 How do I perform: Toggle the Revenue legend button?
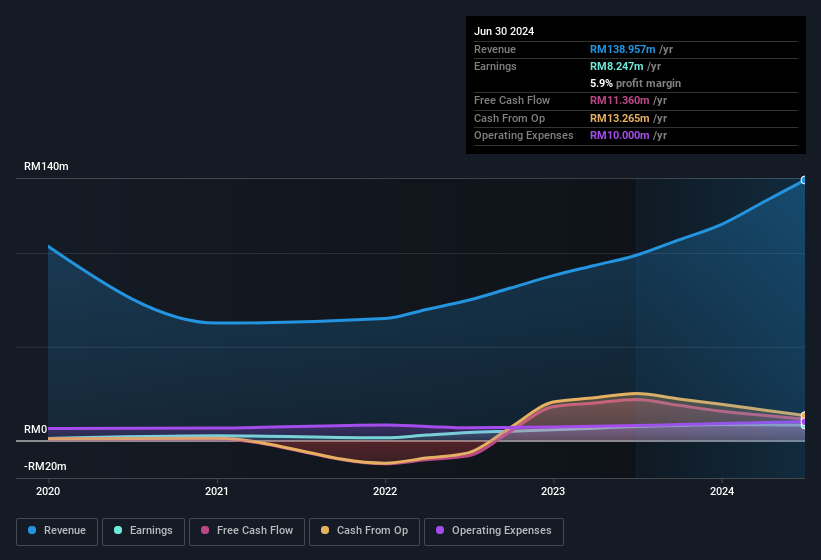pyautogui.click(x=57, y=531)
